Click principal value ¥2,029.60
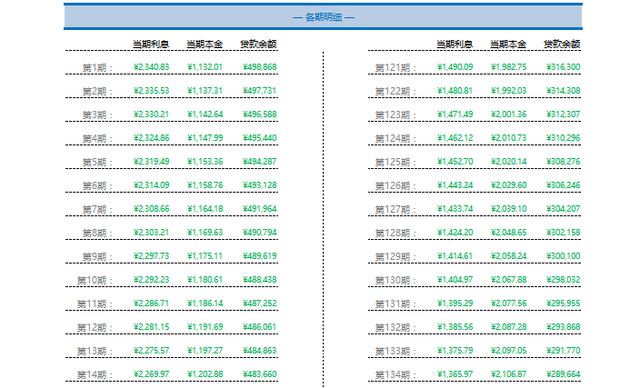 509,185
